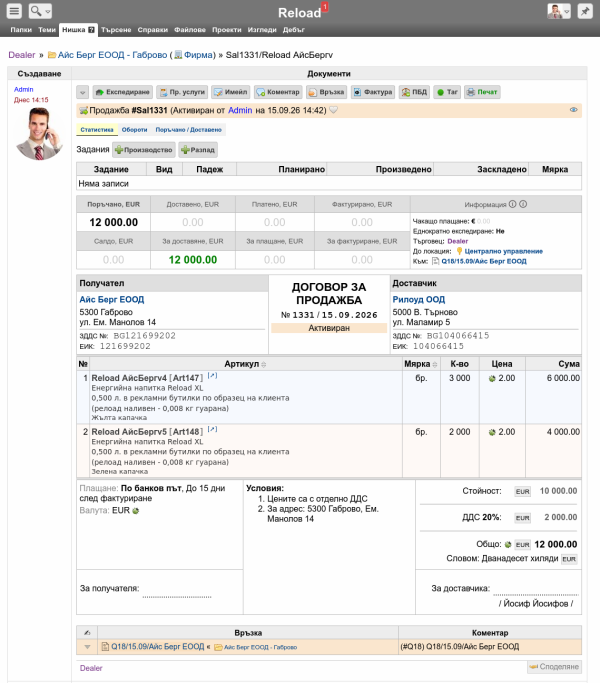Open the Дебъг tab
The width and height of the screenshot is (600, 683).
(x=293, y=30)
